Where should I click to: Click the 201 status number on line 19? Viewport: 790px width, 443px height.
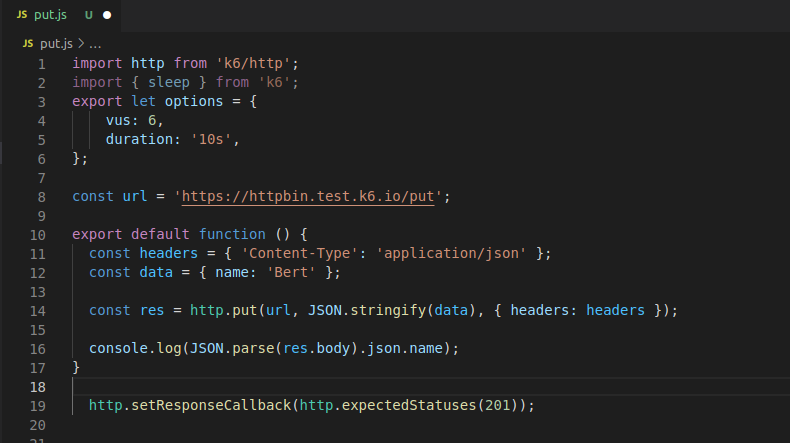point(497,405)
